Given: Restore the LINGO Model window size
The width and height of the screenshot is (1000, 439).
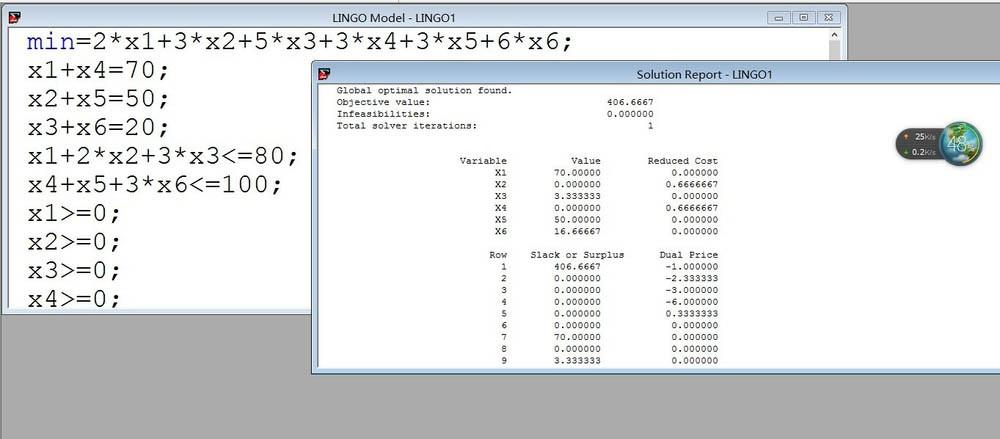Looking at the screenshot, I should [802, 17].
